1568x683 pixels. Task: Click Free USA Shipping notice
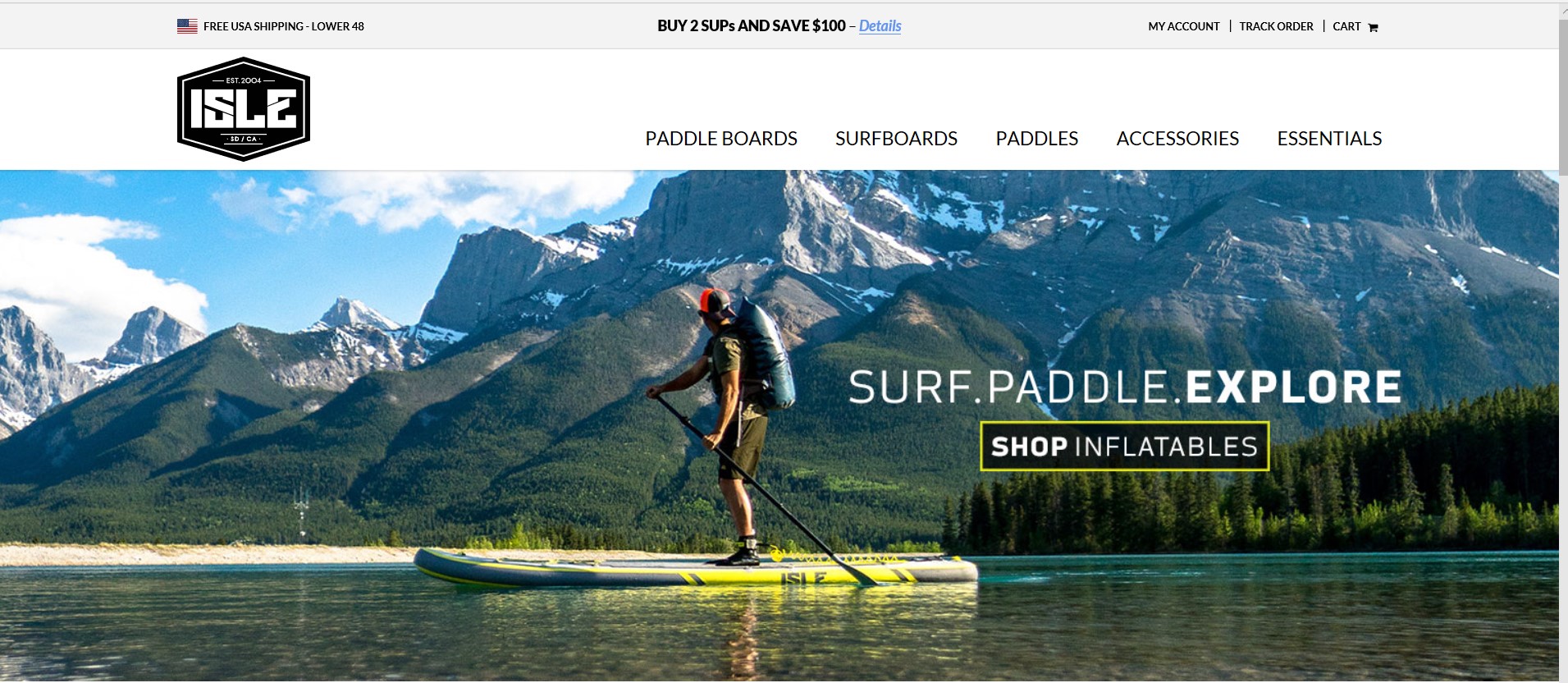click(283, 26)
